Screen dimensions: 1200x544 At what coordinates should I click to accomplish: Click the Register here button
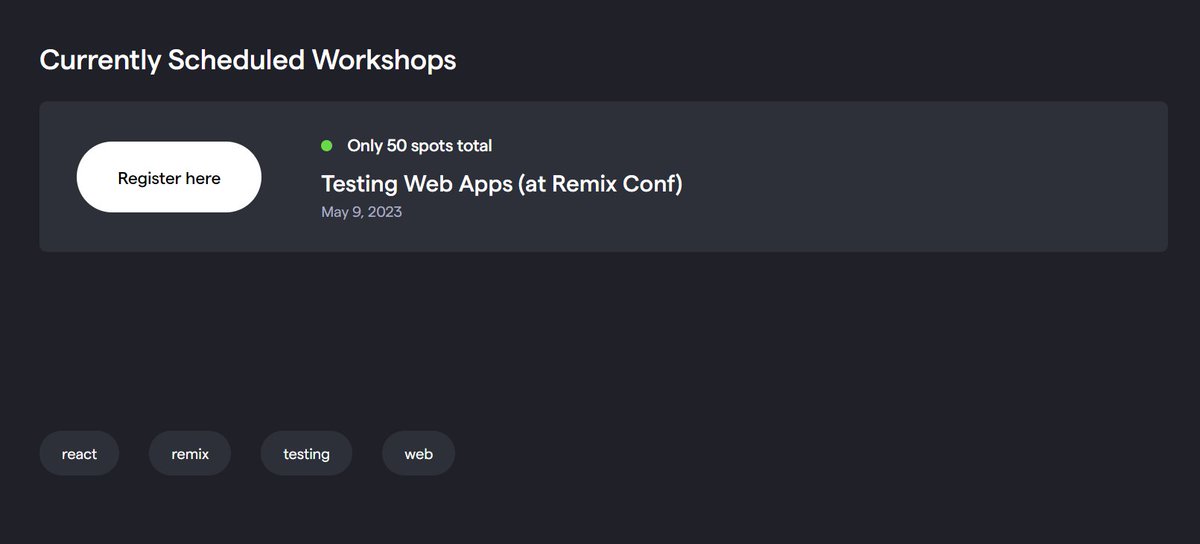[169, 177]
